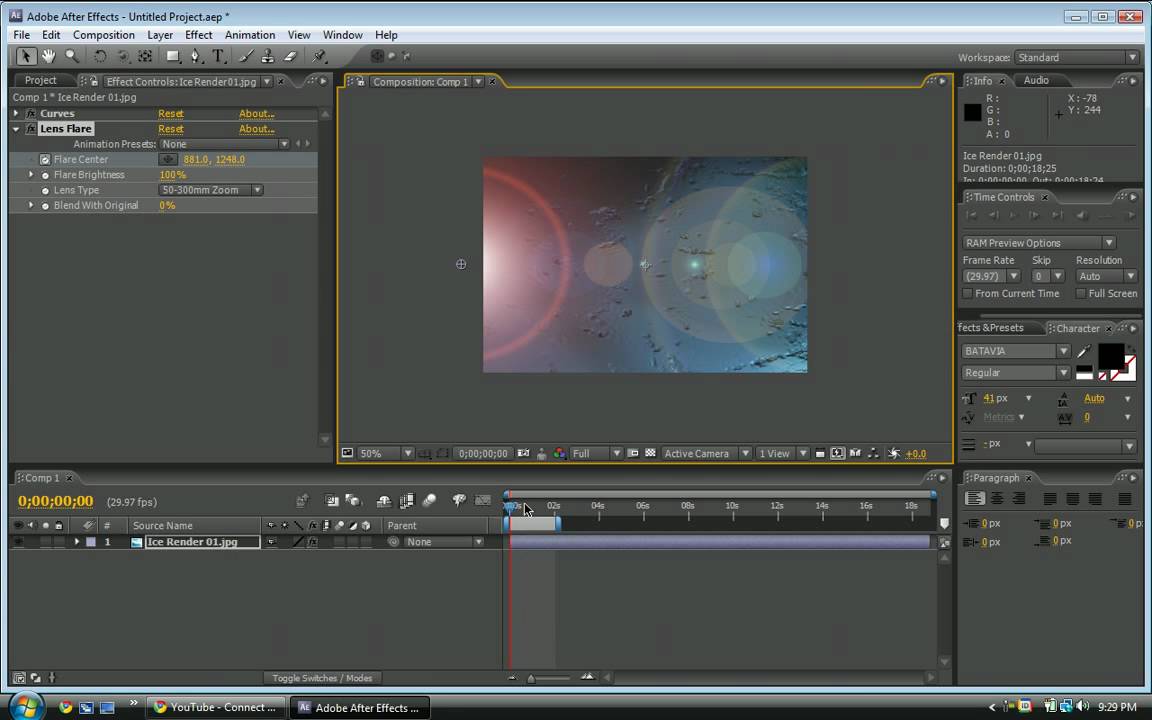1152x720 pixels.
Task: Click the Ice Render 01.jpg source name field
Action: point(203,541)
